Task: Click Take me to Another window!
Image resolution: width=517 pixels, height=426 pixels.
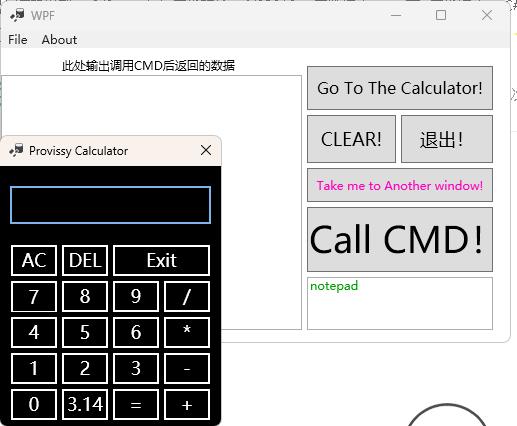Action: pyautogui.click(x=400, y=185)
